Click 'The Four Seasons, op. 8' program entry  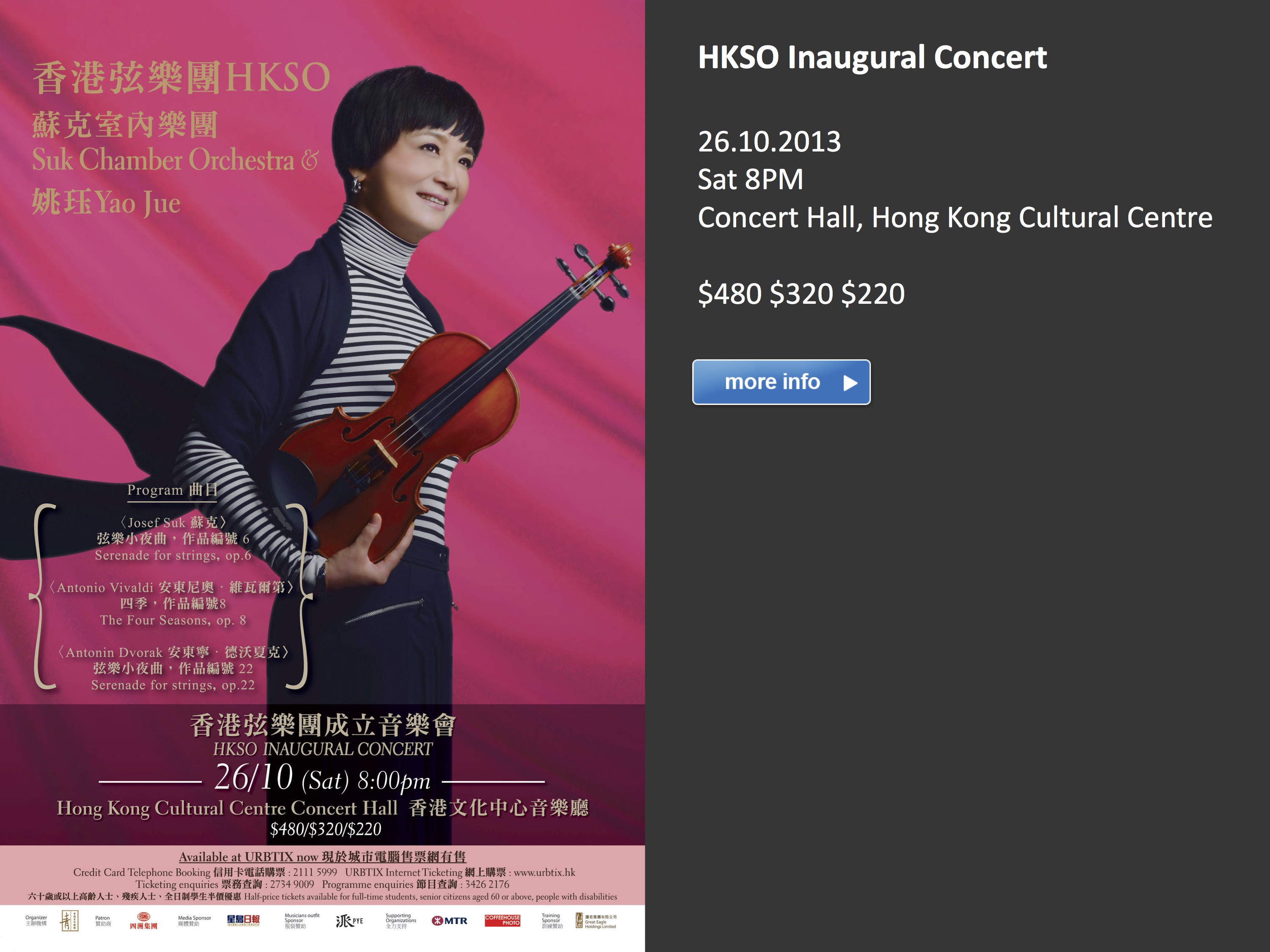[173, 620]
